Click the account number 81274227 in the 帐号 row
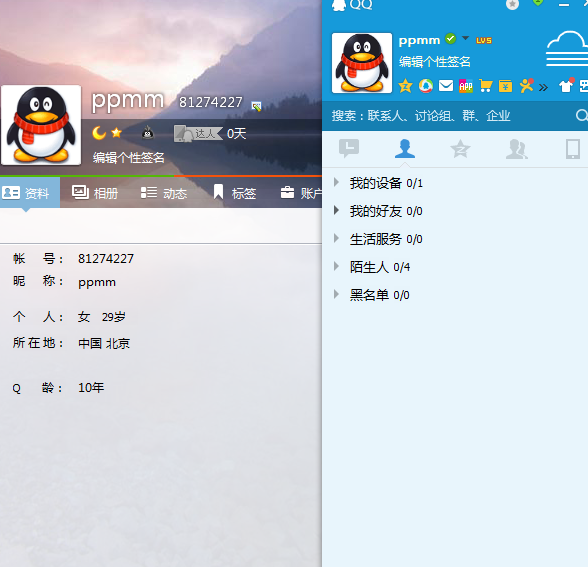Viewport: 588px width, 567px height. pos(106,258)
